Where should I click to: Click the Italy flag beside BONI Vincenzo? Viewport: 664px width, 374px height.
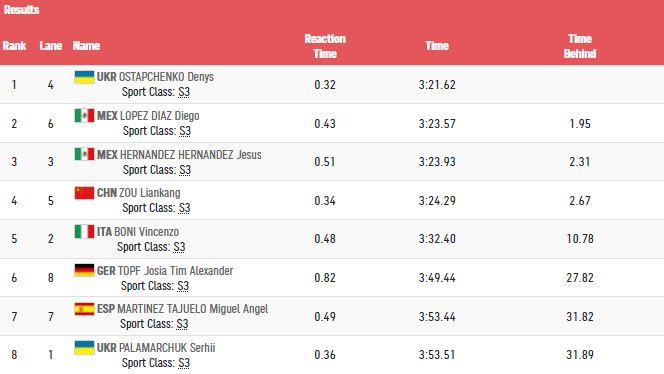click(x=84, y=232)
